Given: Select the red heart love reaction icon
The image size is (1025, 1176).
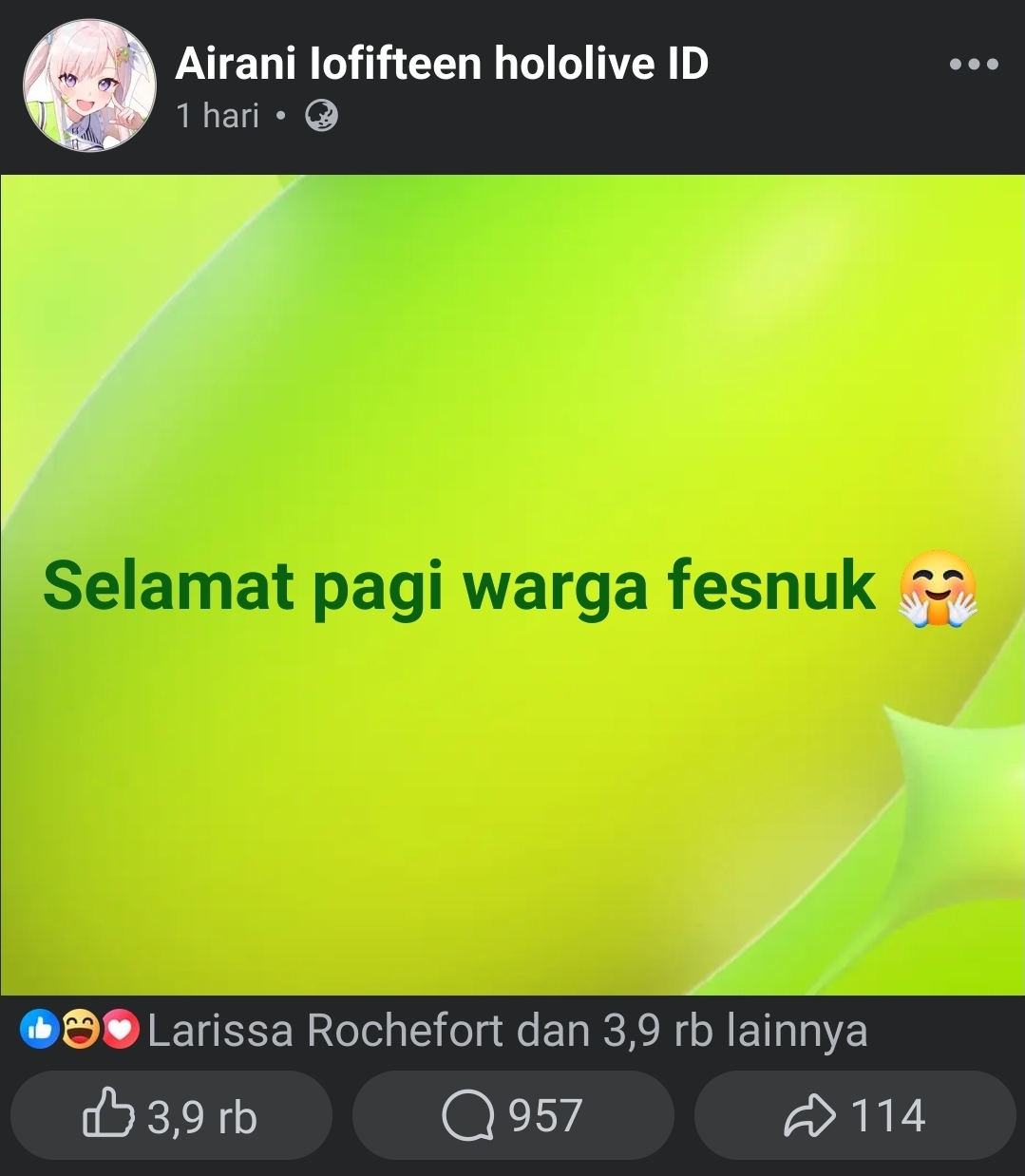Looking at the screenshot, I should click(120, 1030).
